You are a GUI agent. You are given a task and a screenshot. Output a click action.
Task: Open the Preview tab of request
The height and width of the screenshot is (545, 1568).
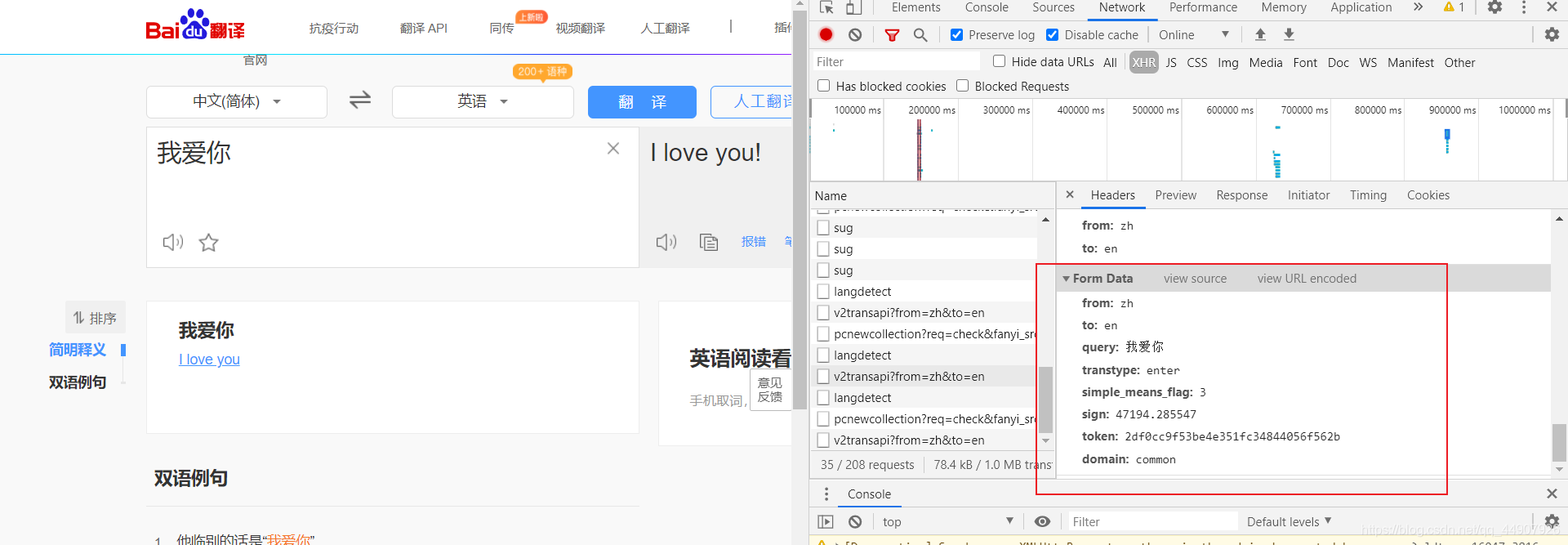(1175, 194)
